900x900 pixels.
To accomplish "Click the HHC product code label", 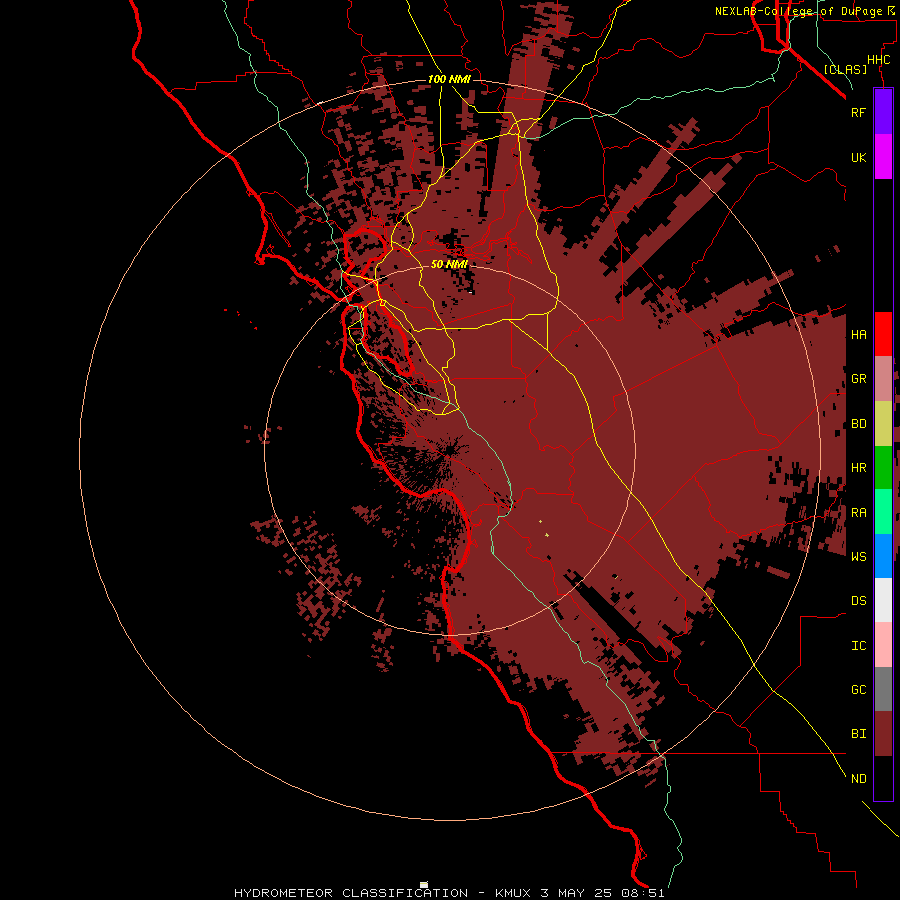I will pyautogui.click(x=878, y=60).
